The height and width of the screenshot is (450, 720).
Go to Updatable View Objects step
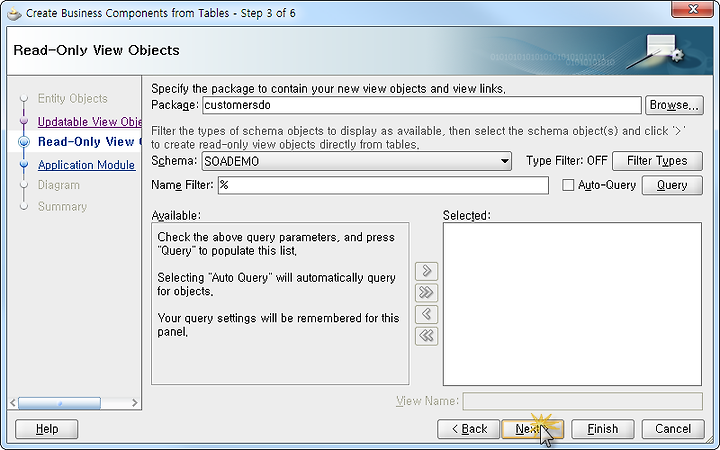point(90,122)
